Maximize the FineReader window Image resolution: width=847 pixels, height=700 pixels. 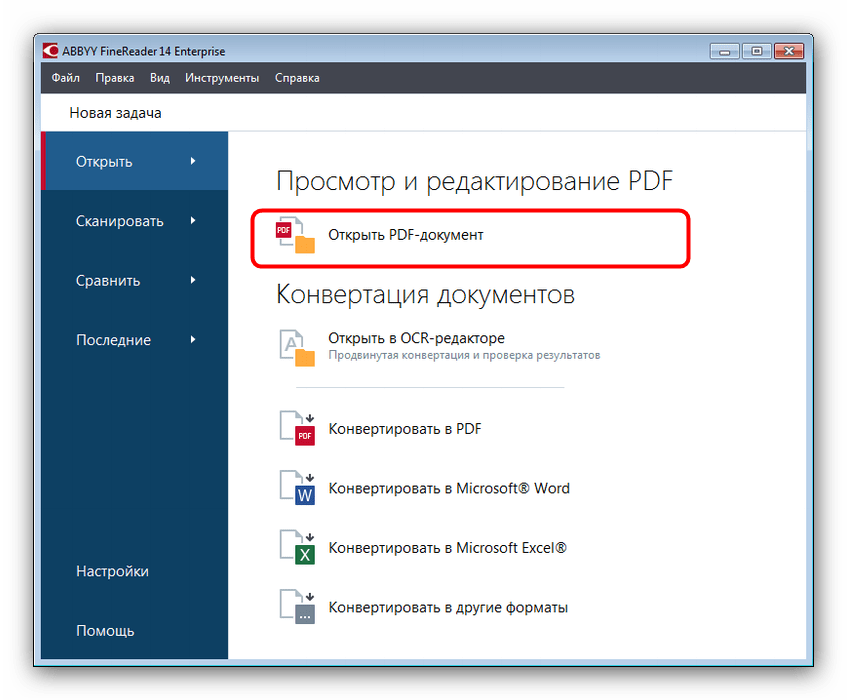[x=756, y=51]
